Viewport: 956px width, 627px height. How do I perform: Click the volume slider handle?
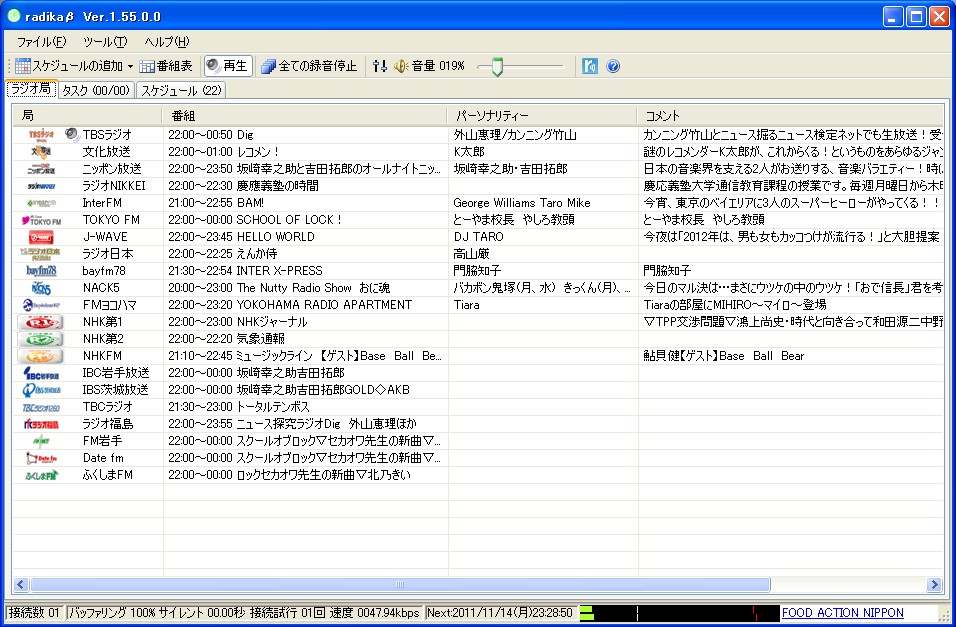pyautogui.click(x=497, y=66)
